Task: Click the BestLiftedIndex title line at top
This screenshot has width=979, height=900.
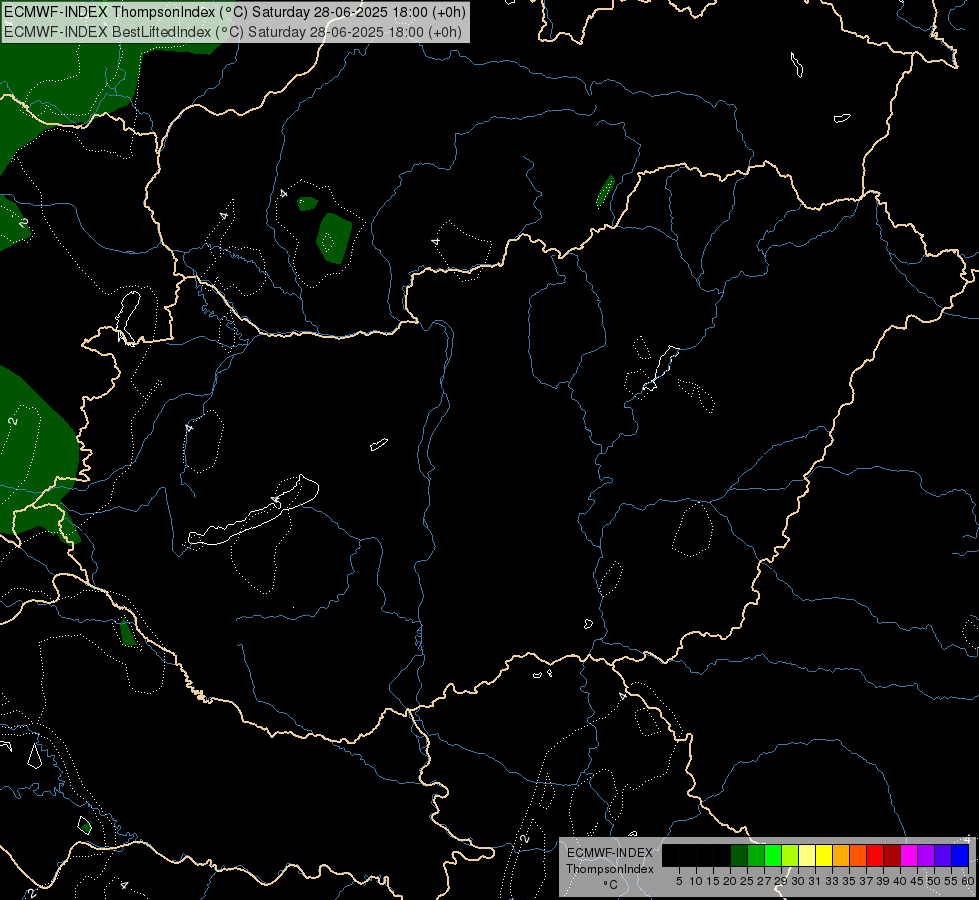Action: [232, 32]
